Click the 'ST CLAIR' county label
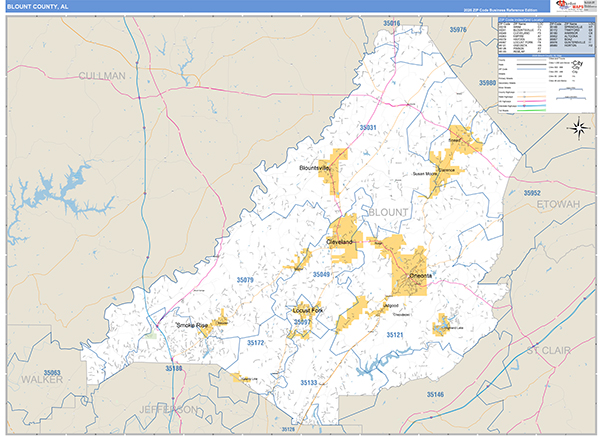This screenshot has height=436, width=600. [548, 350]
